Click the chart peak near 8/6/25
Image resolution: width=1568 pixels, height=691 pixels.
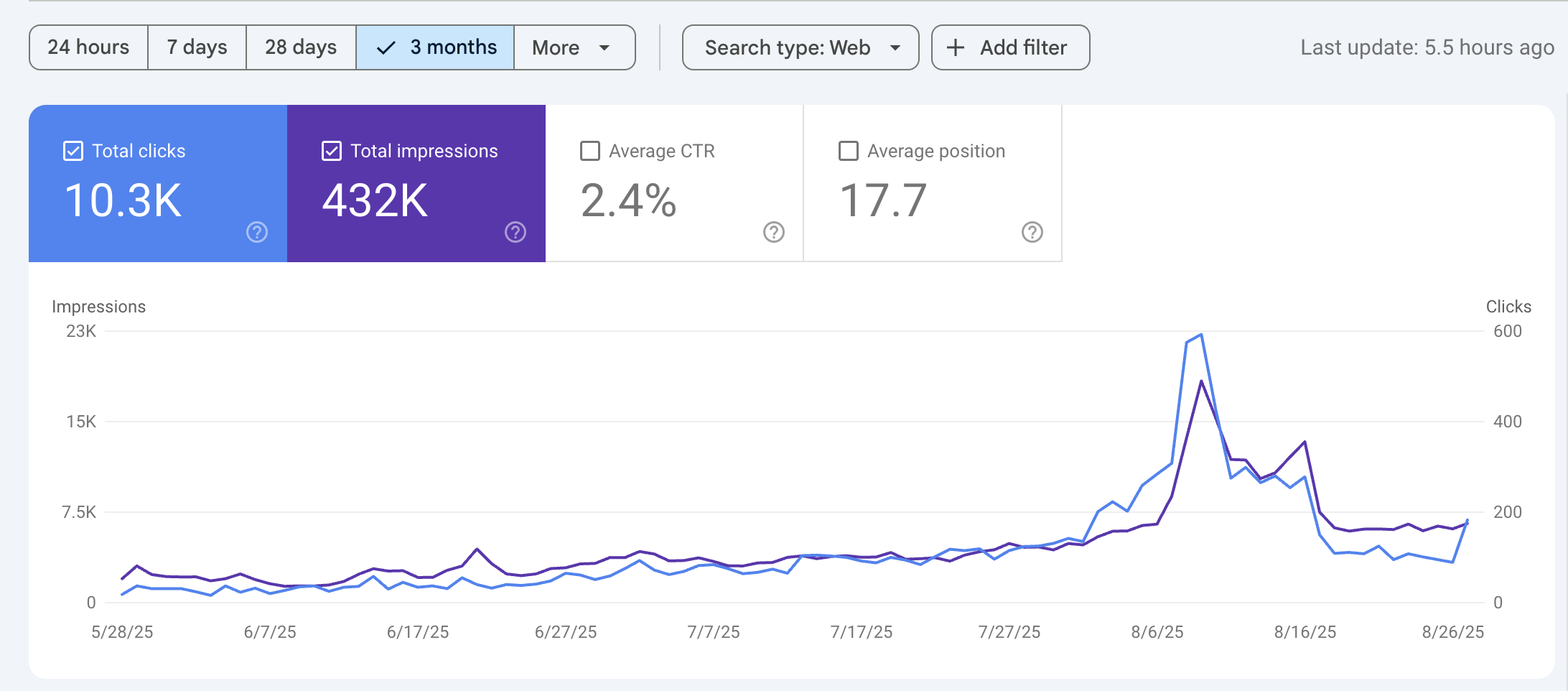[x=1201, y=335]
